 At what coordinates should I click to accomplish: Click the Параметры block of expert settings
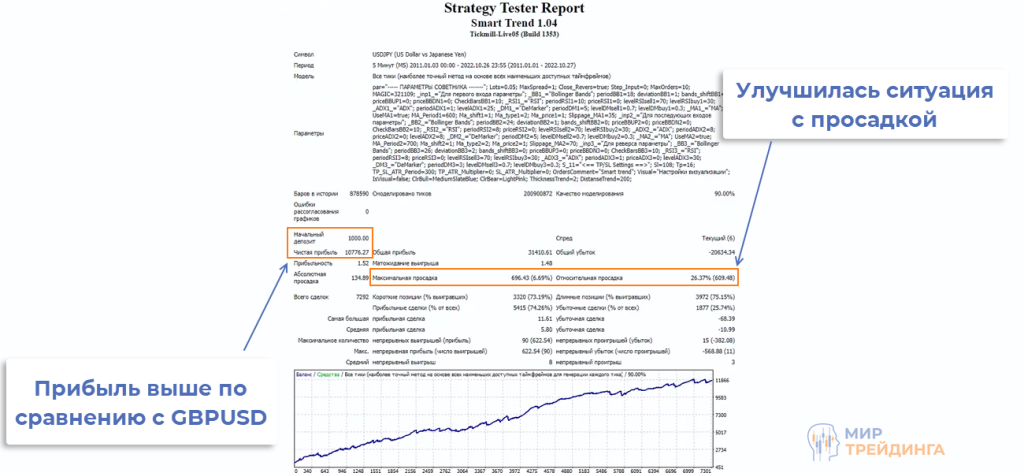coord(550,130)
